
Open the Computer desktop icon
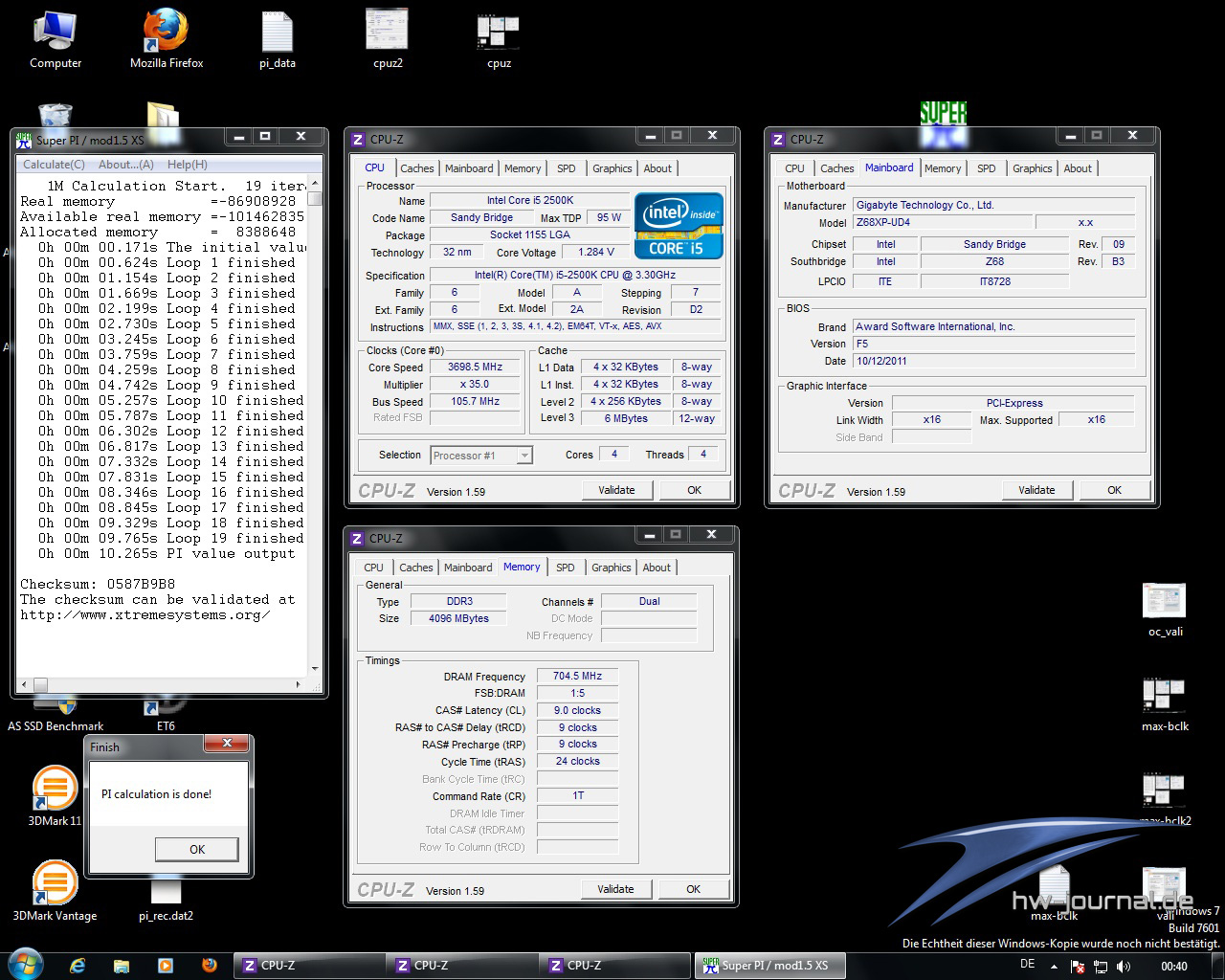tap(56, 39)
